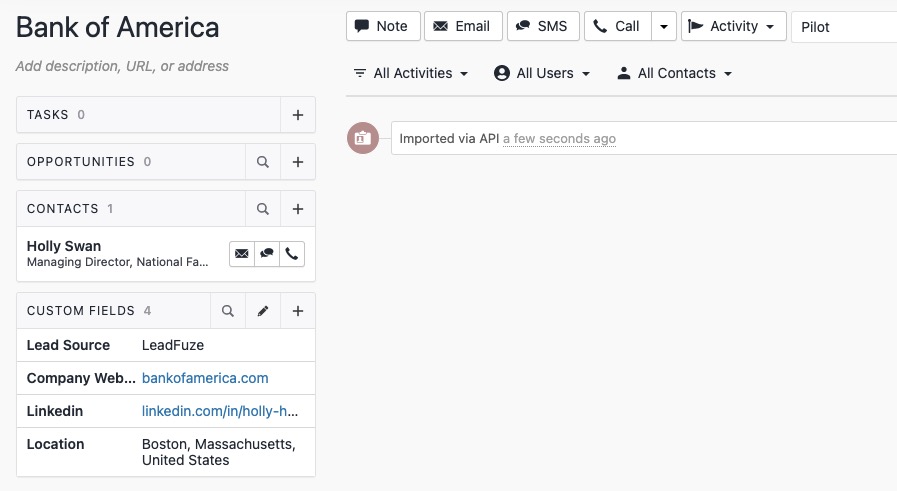This screenshot has width=897, height=491.
Task: Add a new task with plus icon
Action: [x=297, y=115]
